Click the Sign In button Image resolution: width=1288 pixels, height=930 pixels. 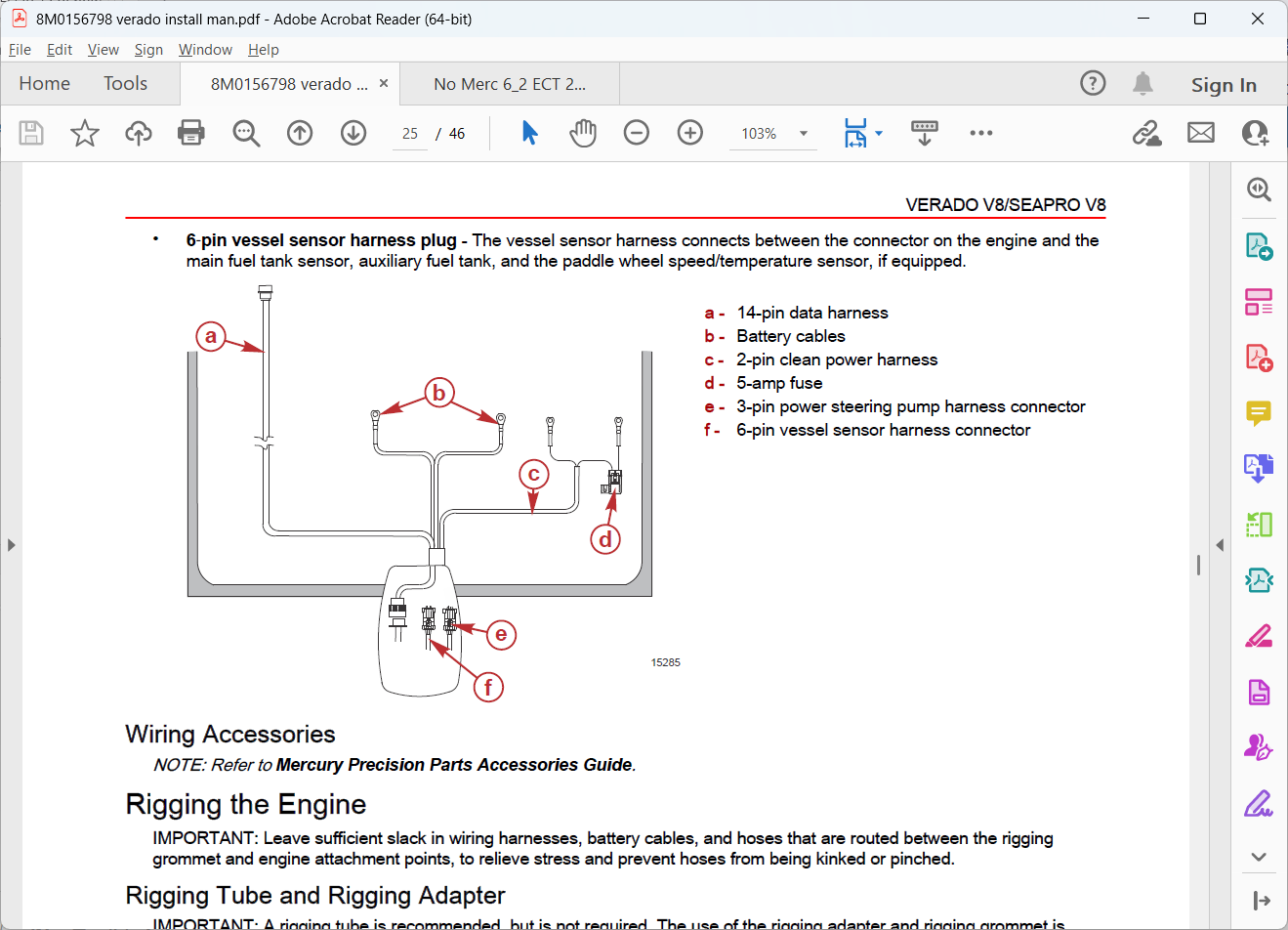tap(1224, 85)
